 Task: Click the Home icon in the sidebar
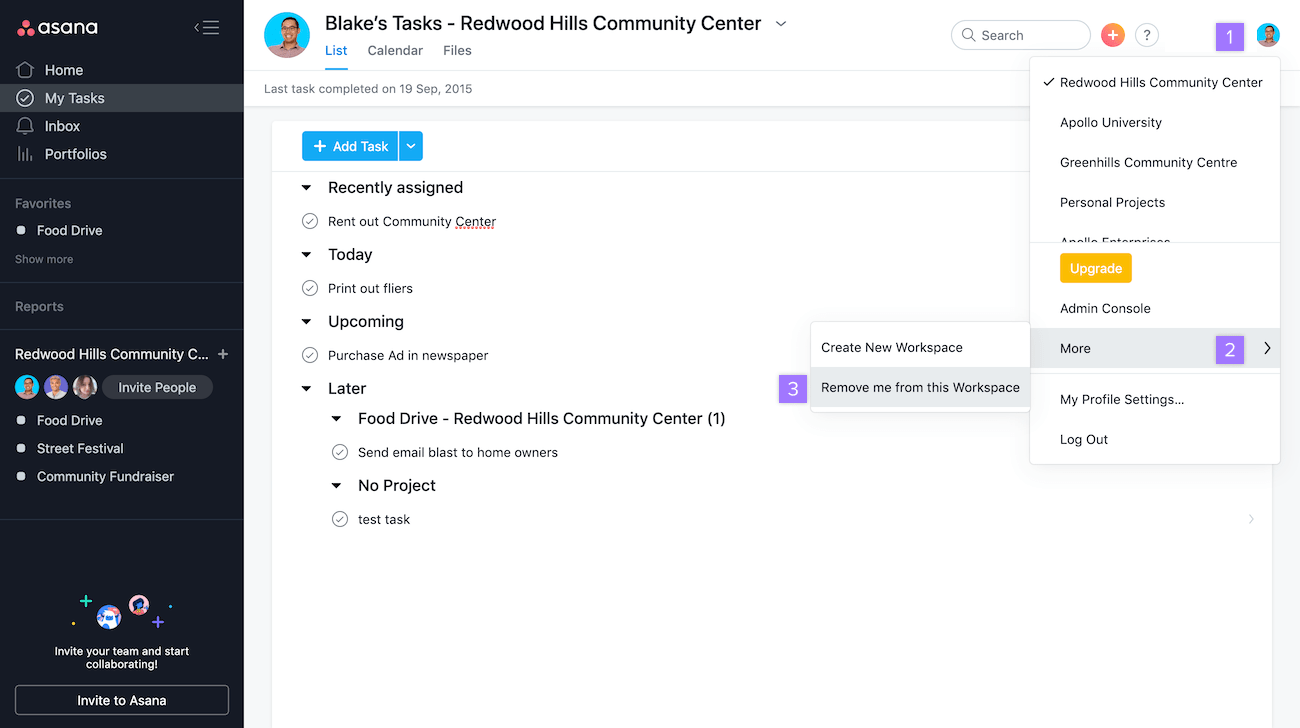tap(25, 70)
